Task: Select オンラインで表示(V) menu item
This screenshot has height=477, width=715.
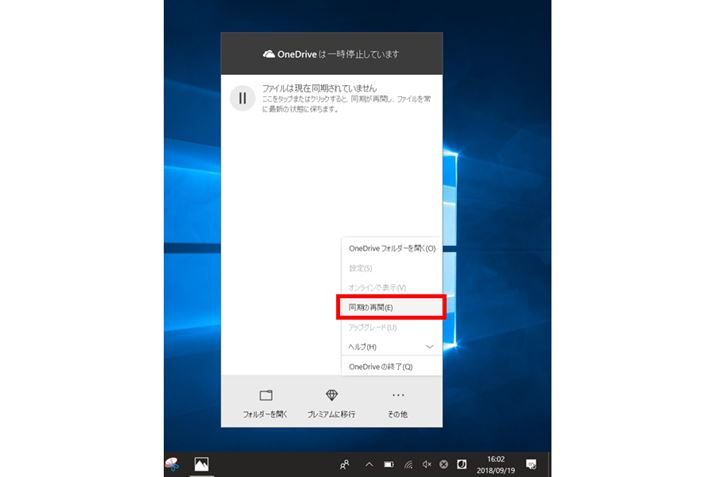Action: [x=392, y=287]
